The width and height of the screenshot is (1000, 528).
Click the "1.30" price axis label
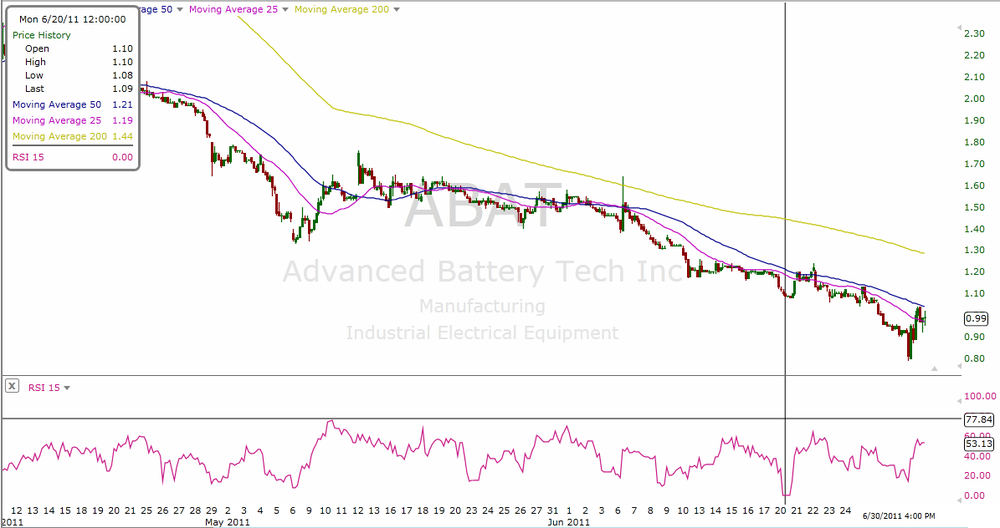tap(974, 250)
